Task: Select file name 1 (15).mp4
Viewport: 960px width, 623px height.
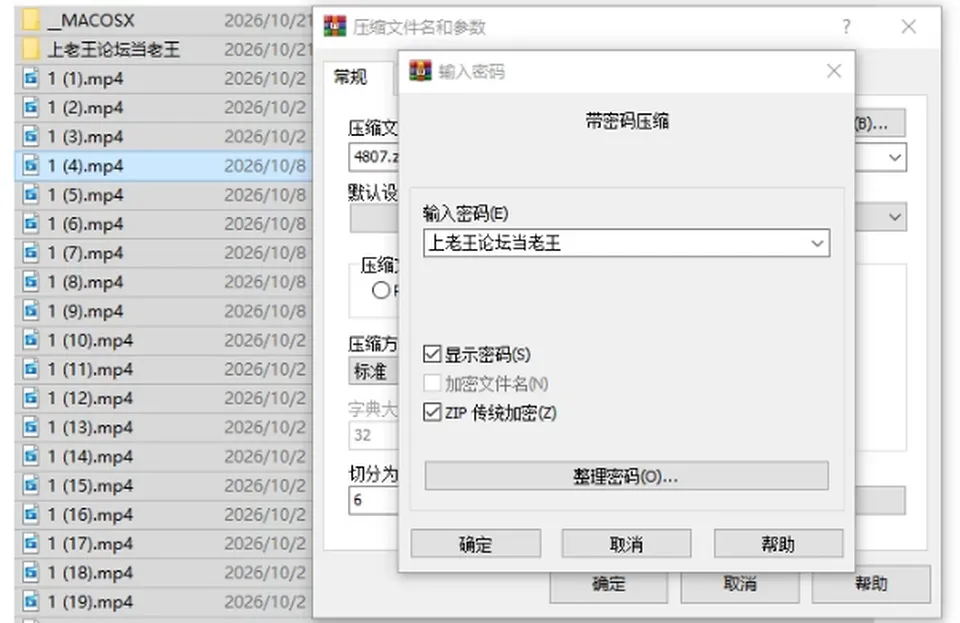Action: (90, 485)
